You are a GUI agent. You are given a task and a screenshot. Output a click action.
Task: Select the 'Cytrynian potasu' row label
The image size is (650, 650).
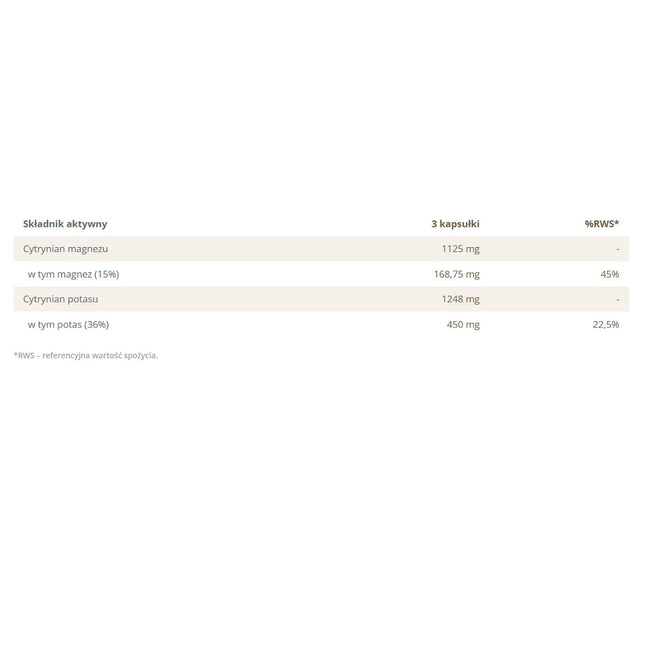coord(61,299)
